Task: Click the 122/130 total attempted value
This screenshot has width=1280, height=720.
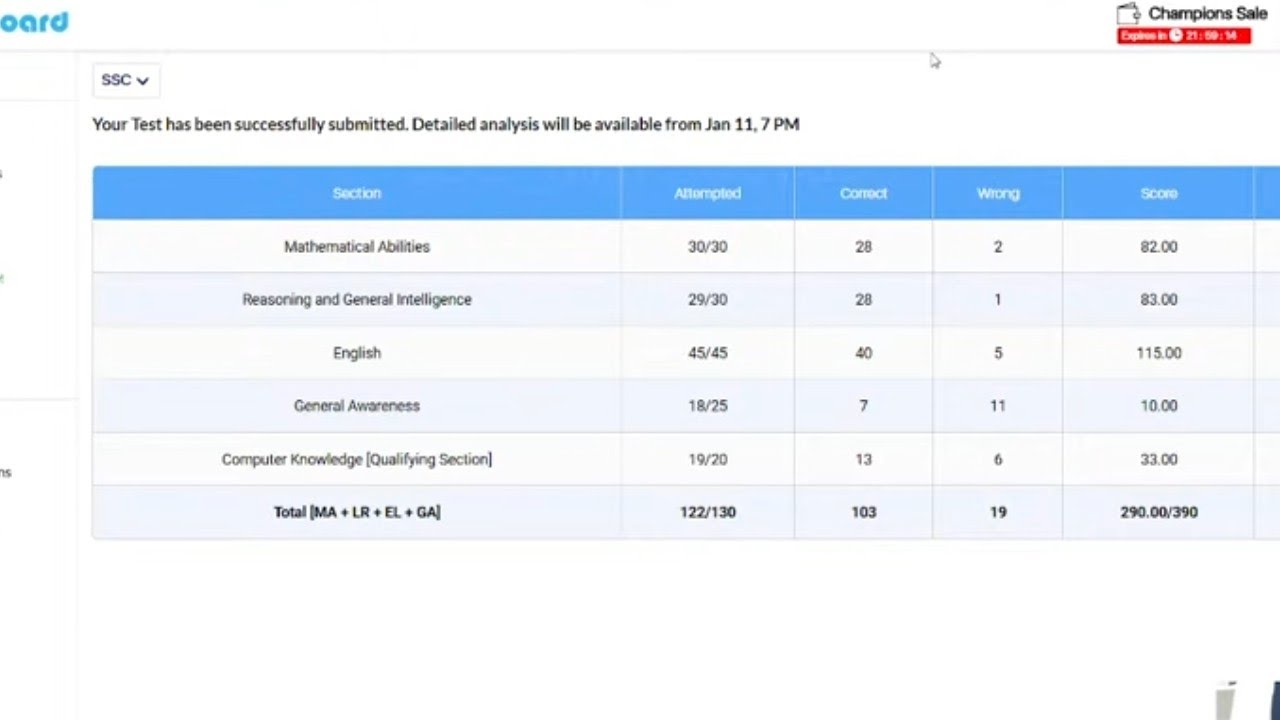Action: coord(707,512)
